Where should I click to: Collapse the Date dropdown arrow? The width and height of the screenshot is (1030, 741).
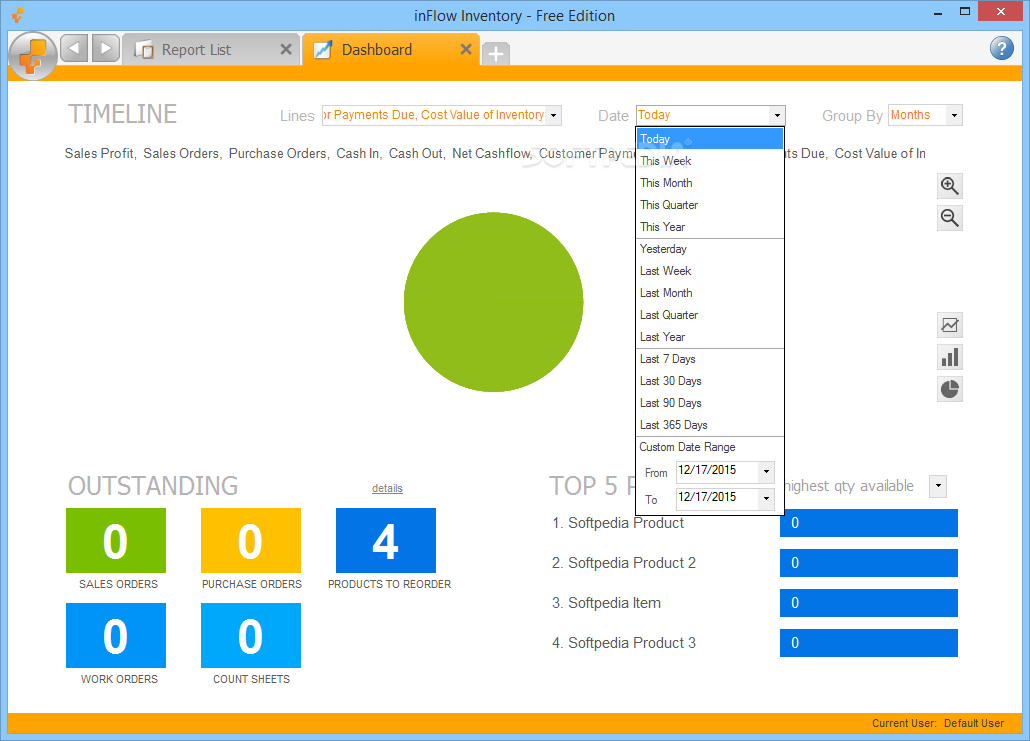[x=777, y=116]
